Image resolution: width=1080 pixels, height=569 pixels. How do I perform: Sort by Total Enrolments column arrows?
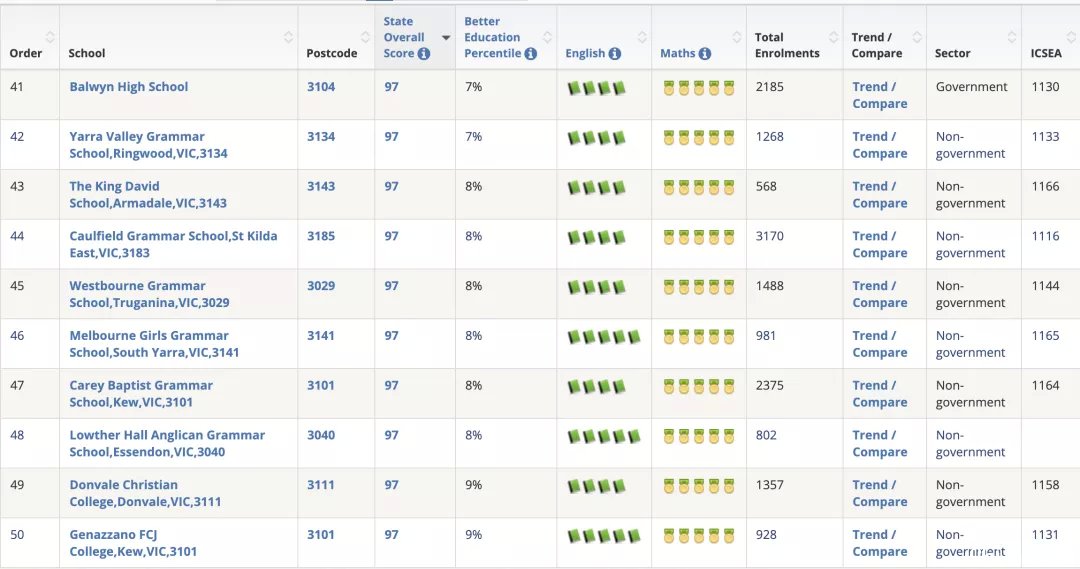pyautogui.click(x=833, y=37)
